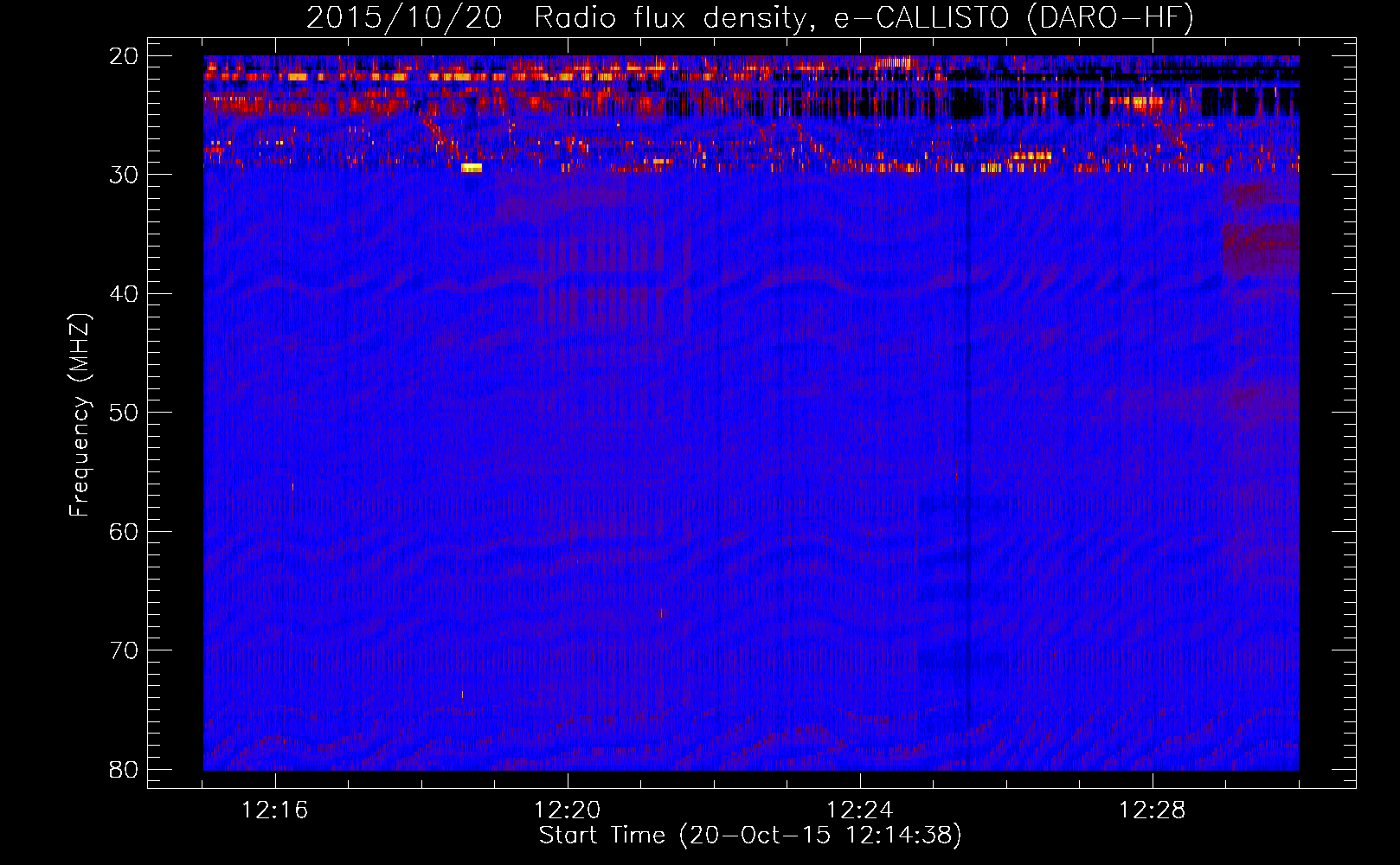1400x865 pixels.
Task: Click the 80 MHz frequency tick label
Action: (x=124, y=769)
